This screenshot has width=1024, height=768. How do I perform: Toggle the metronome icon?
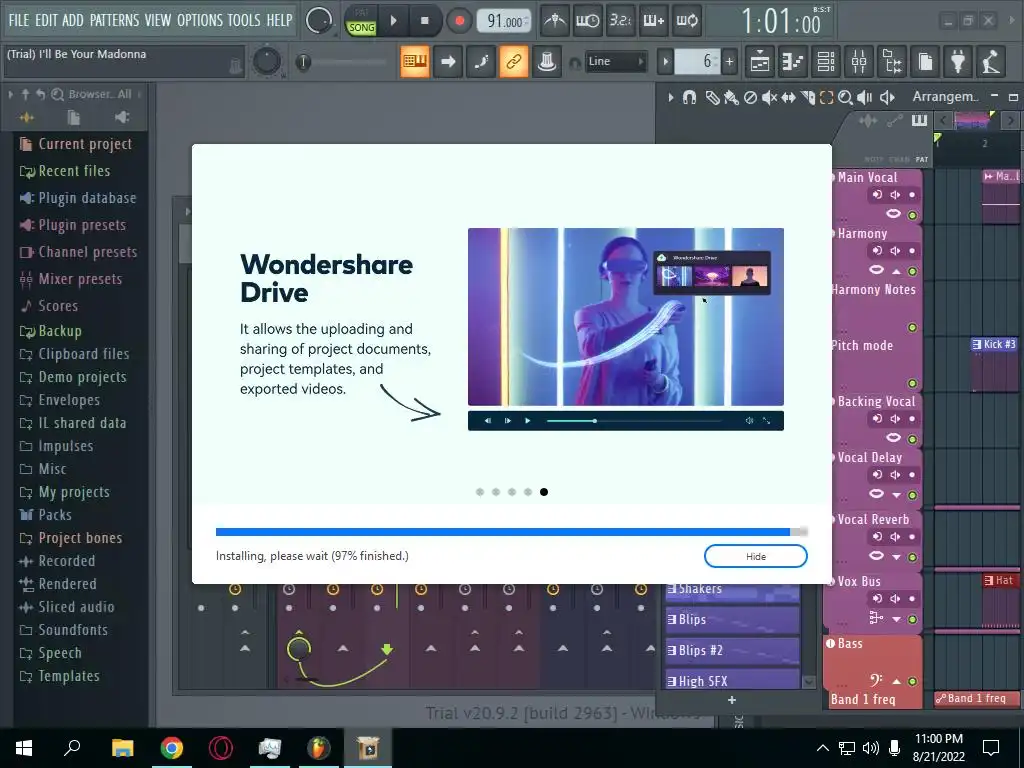555,21
